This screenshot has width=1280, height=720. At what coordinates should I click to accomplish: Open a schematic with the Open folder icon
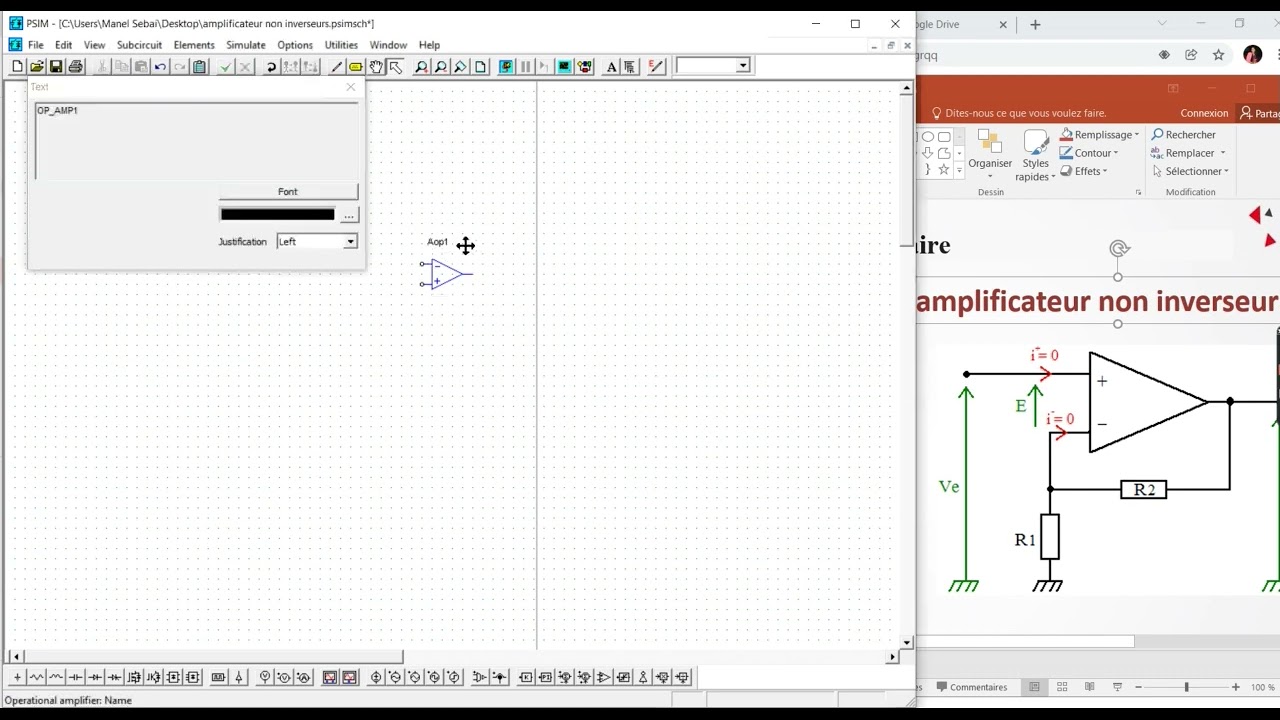[x=36, y=66]
